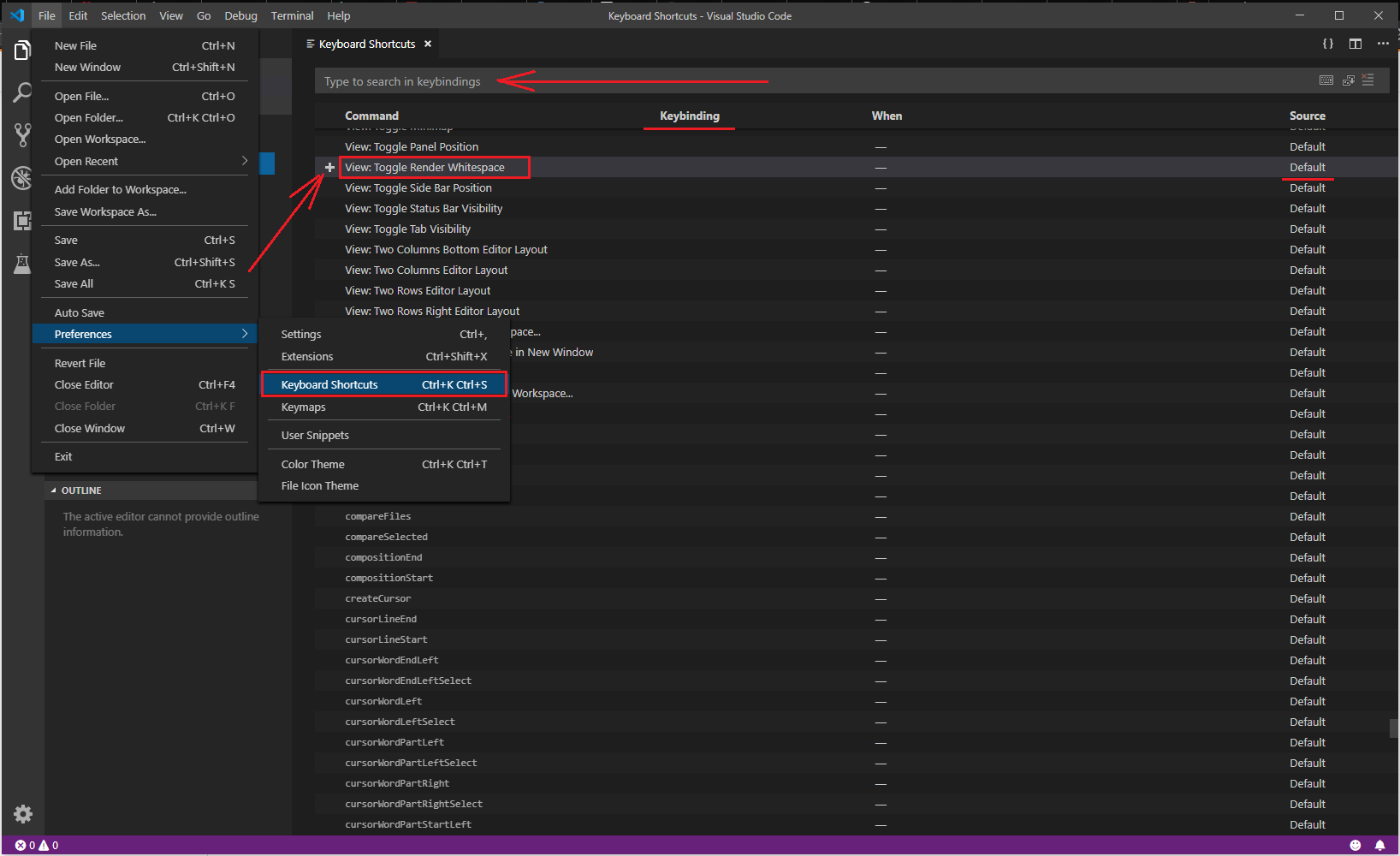Close the Keyboard Shortcuts tab
1400x856 pixels.
point(428,44)
